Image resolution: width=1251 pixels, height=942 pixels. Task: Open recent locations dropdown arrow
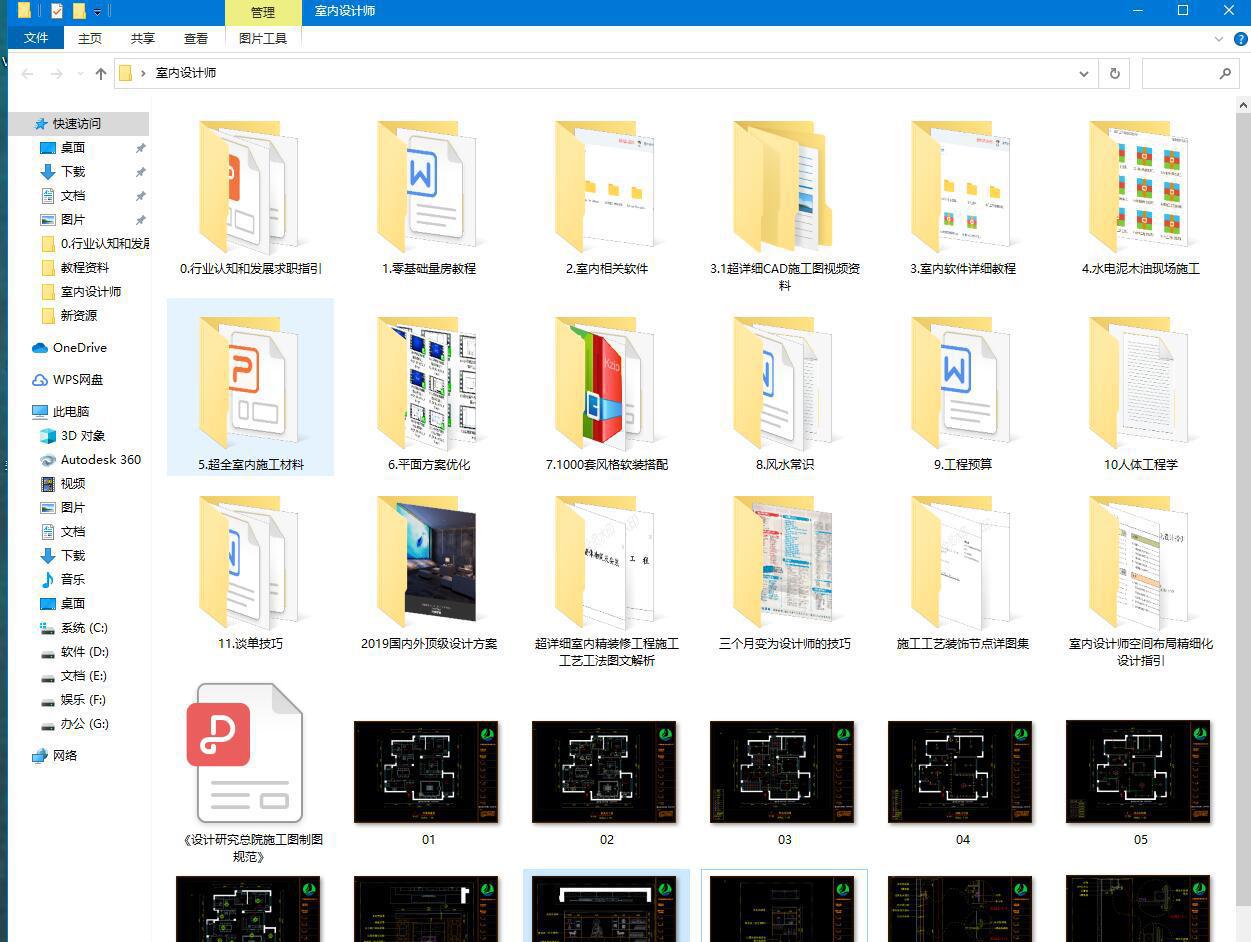point(79,74)
